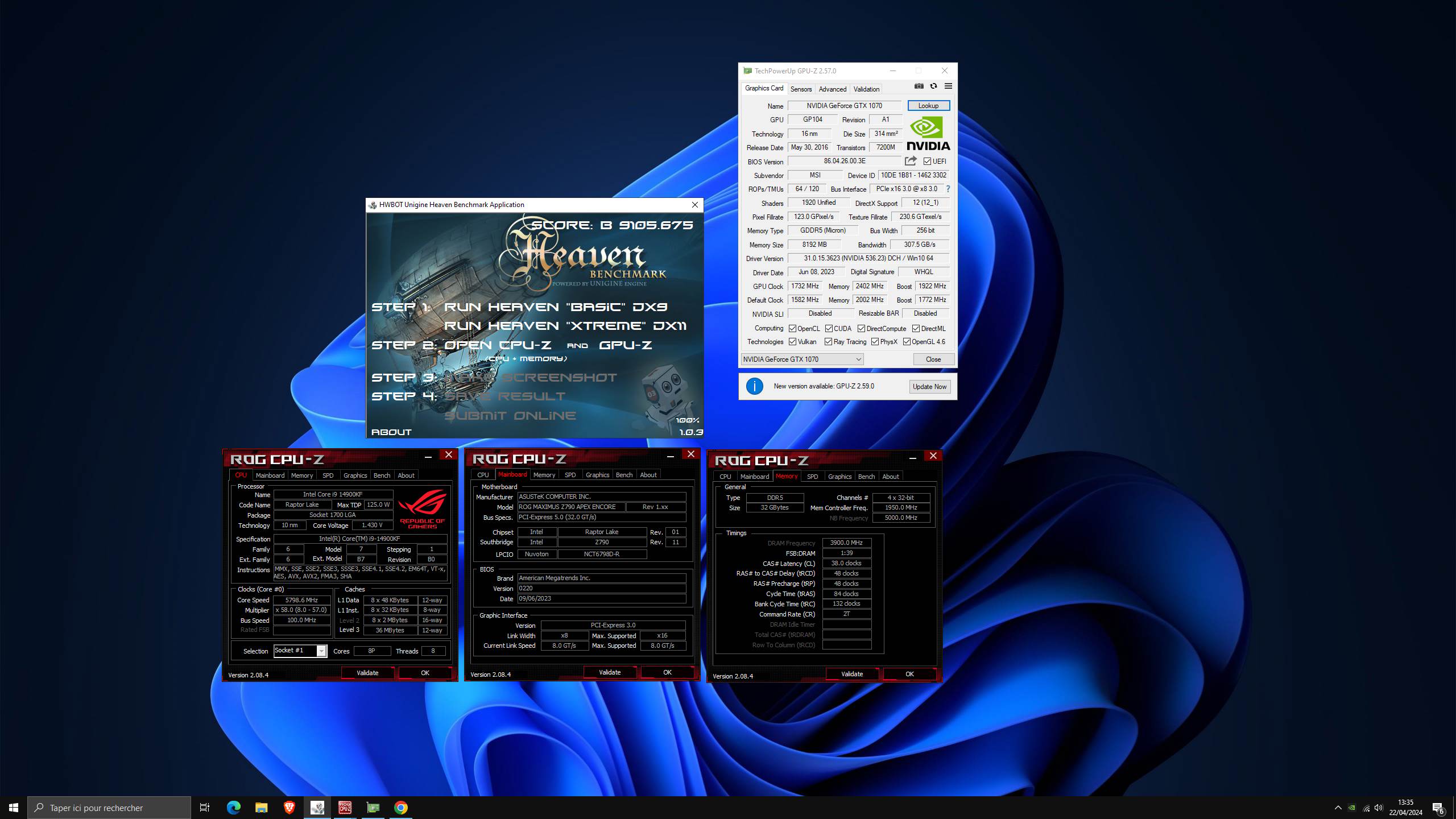The image size is (1456, 819).
Task: Click the ROG Republic of Gamers logo
Action: [x=422, y=510]
